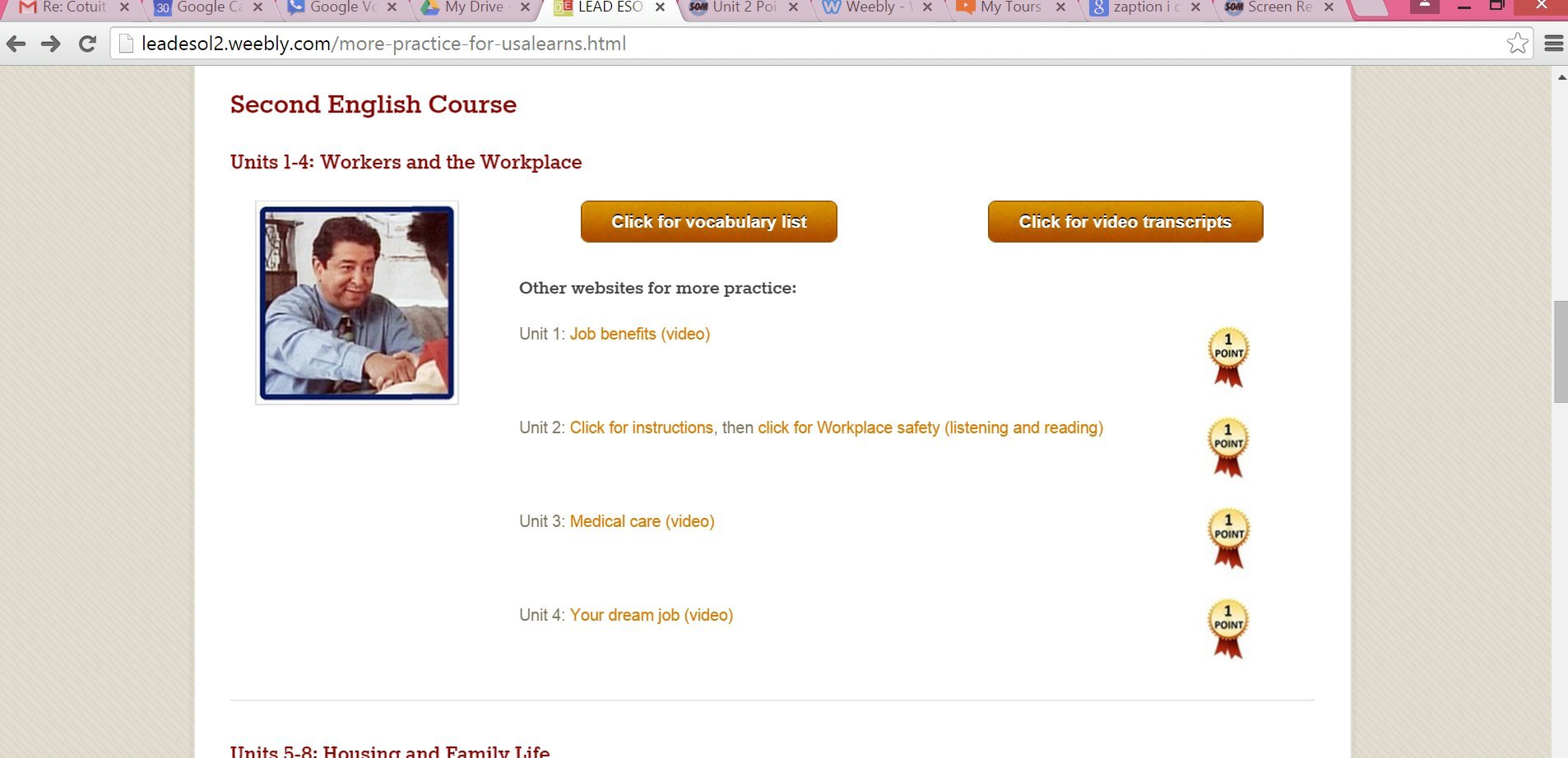1568x758 pixels.
Task: Bookmark page with the star icon
Action: [1518, 43]
